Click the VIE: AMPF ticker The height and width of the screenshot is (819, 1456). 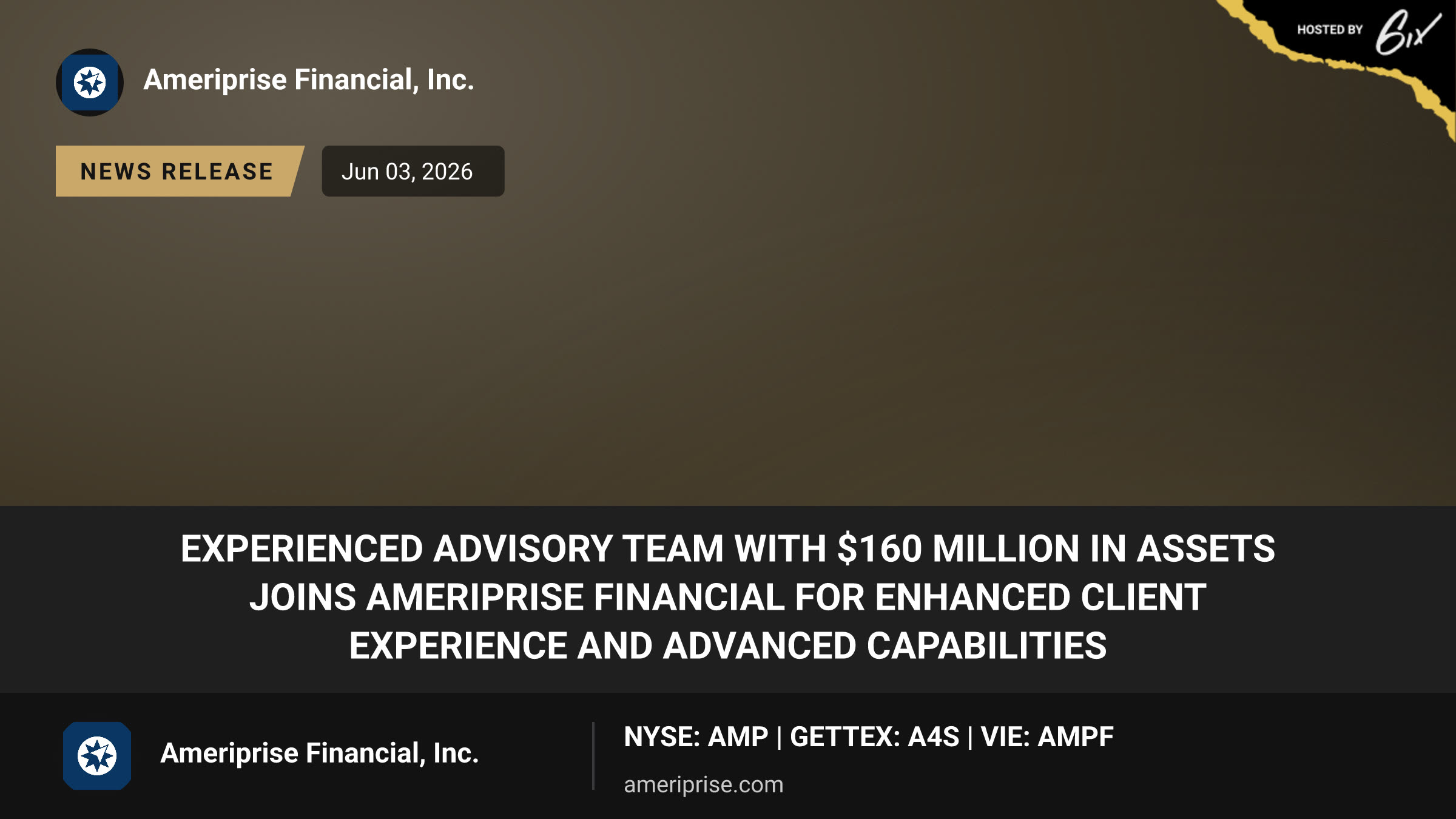tap(1047, 737)
